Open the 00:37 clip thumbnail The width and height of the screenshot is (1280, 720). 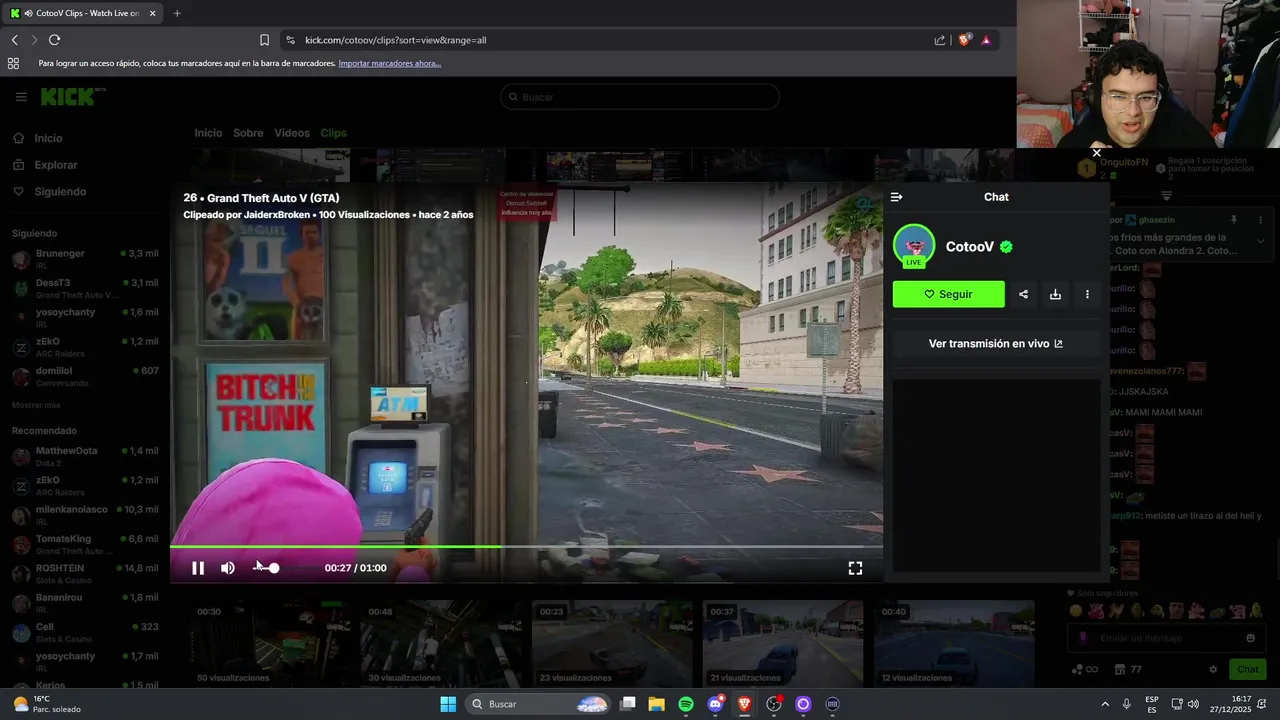(783, 643)
